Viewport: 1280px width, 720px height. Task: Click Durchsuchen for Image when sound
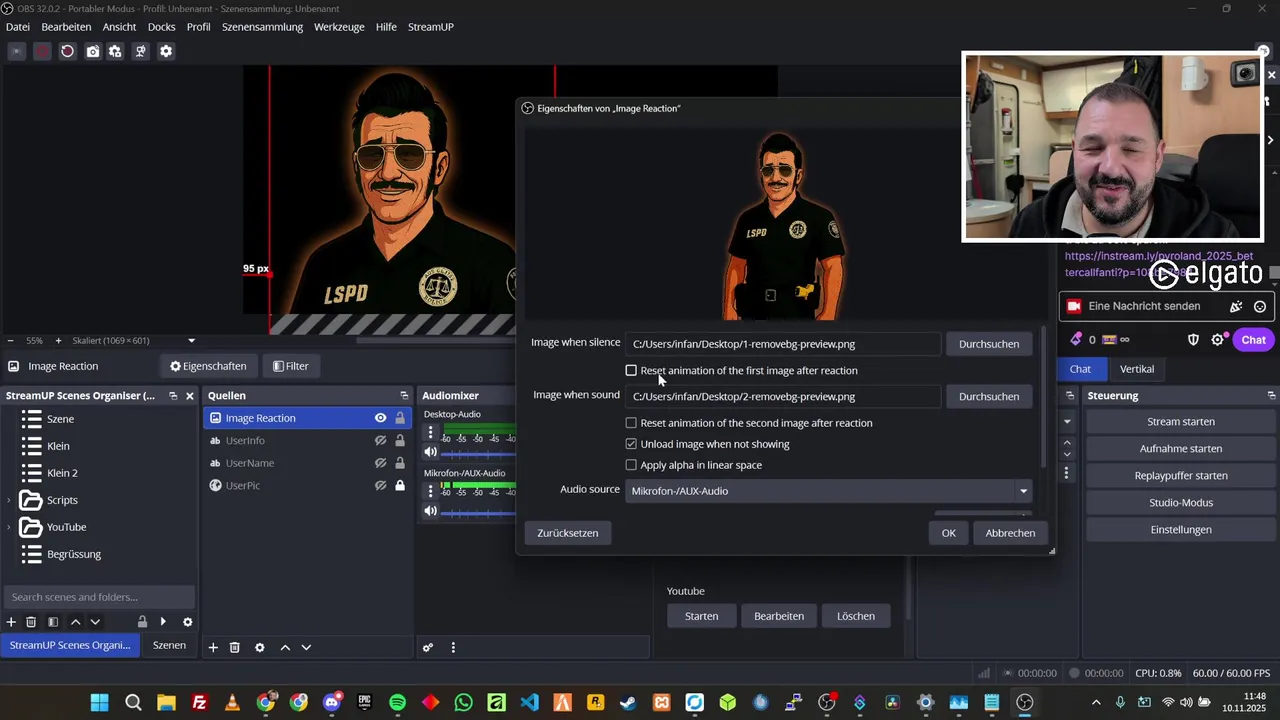click(x=989, y=397)
